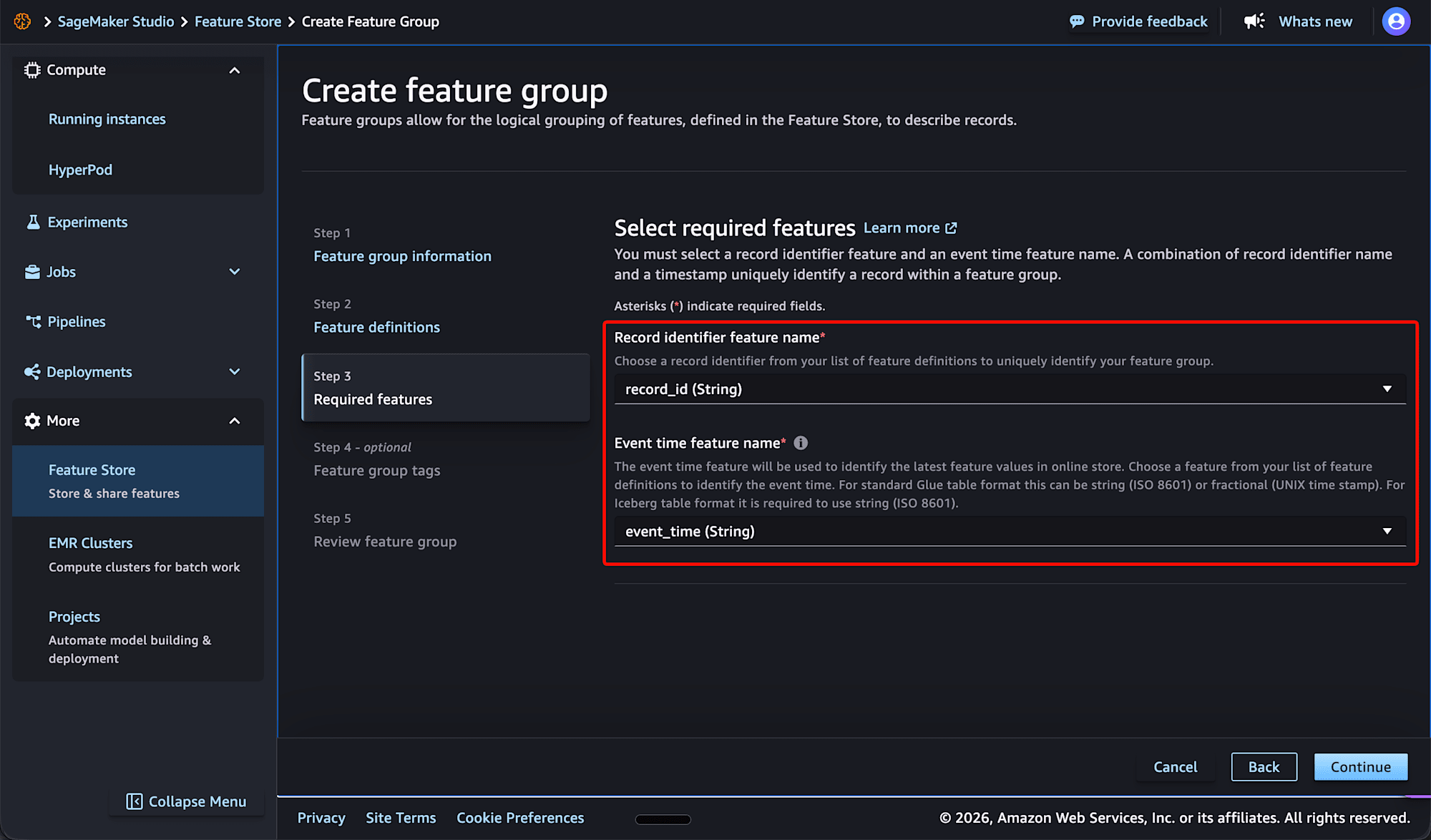Expand the Jobs section chevron

point(234,272)
